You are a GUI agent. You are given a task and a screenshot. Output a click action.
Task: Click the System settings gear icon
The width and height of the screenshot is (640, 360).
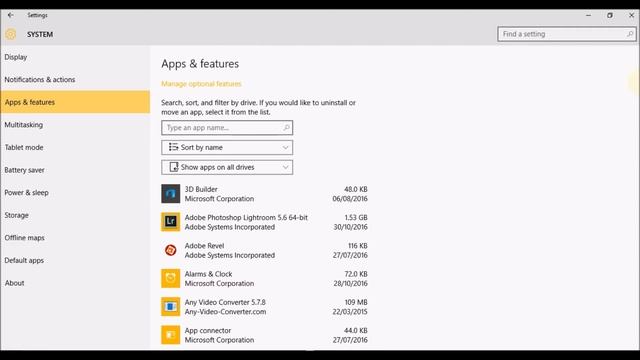click(11, 34)
